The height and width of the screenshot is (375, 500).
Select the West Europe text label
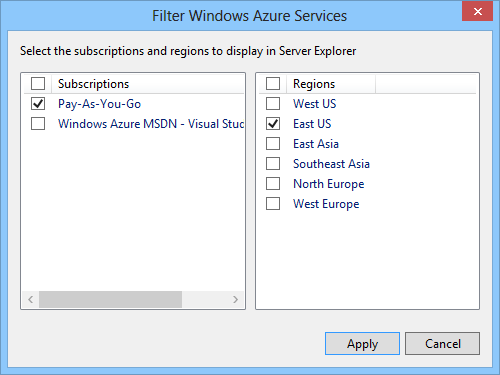[x=326, y=204]
